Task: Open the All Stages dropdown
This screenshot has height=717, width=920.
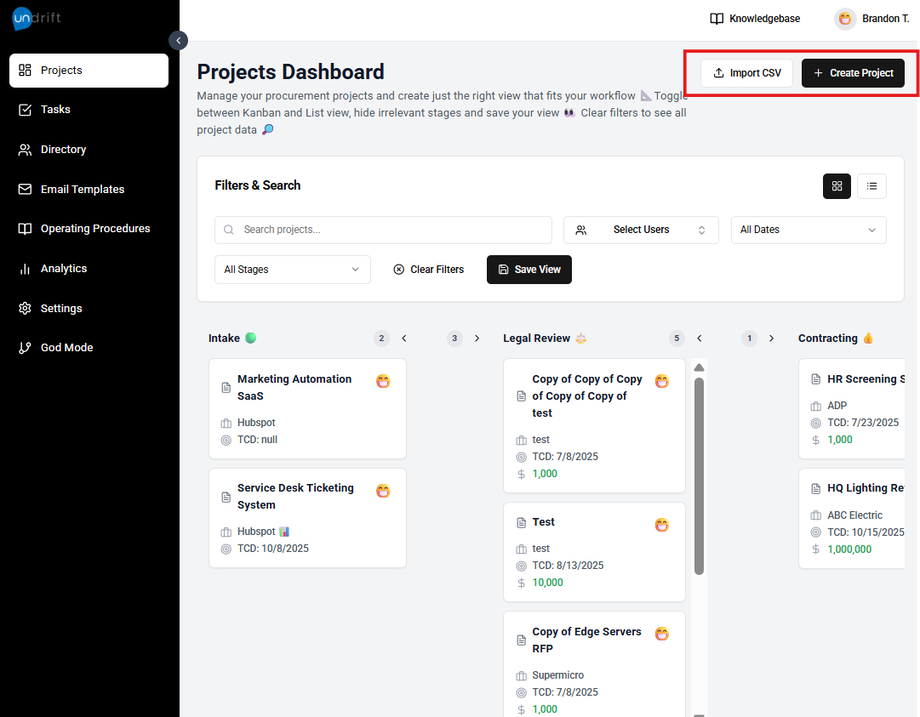Action: tap(292, 270)
